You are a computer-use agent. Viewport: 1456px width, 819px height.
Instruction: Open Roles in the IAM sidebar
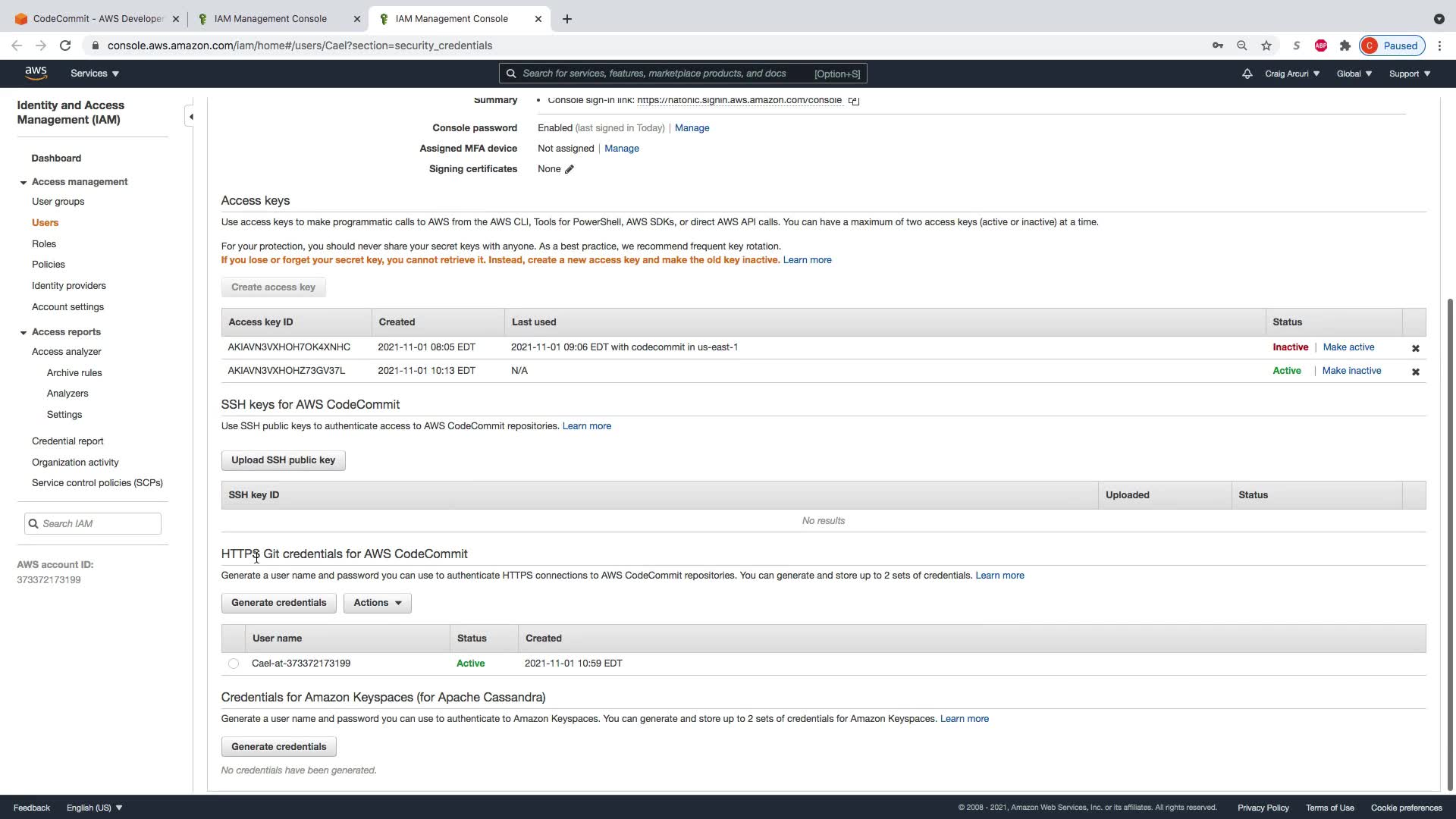(44, 244)
